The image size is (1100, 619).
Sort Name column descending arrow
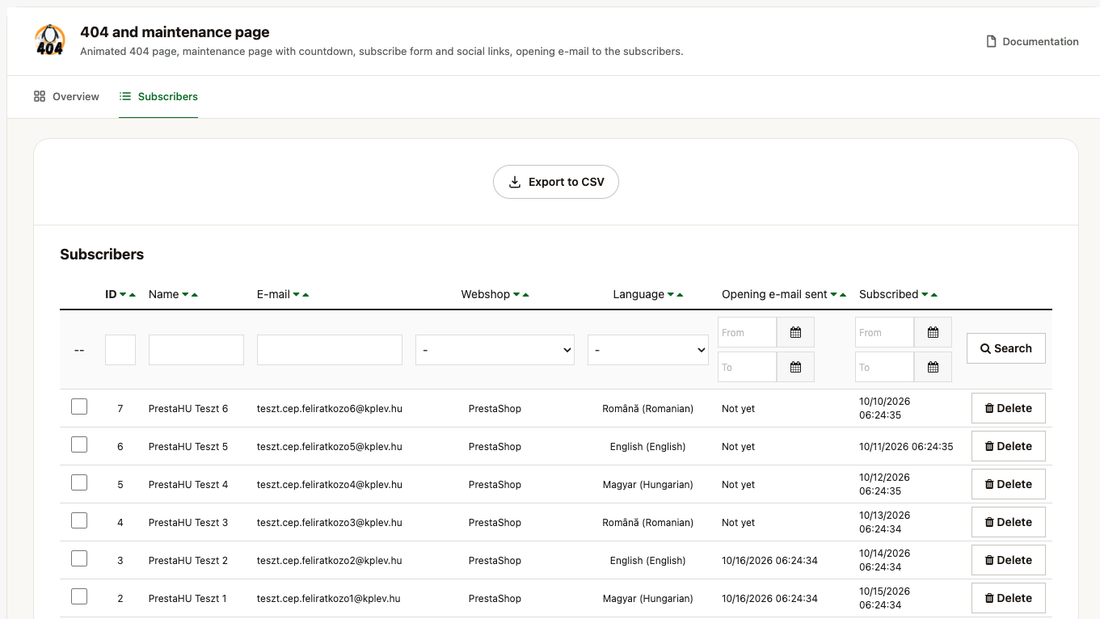[185, 295]
